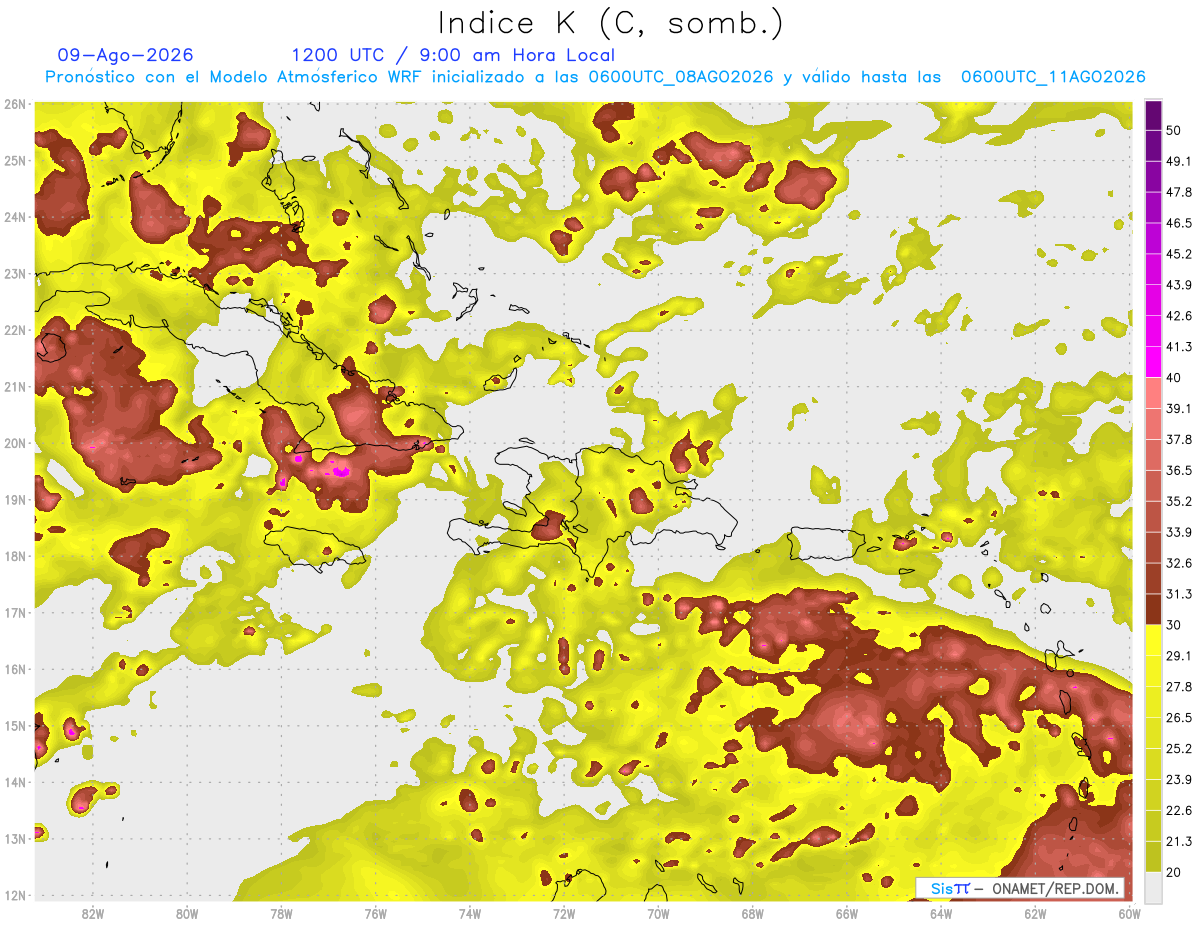Click the "50" color scale value

pos(1175,130)
